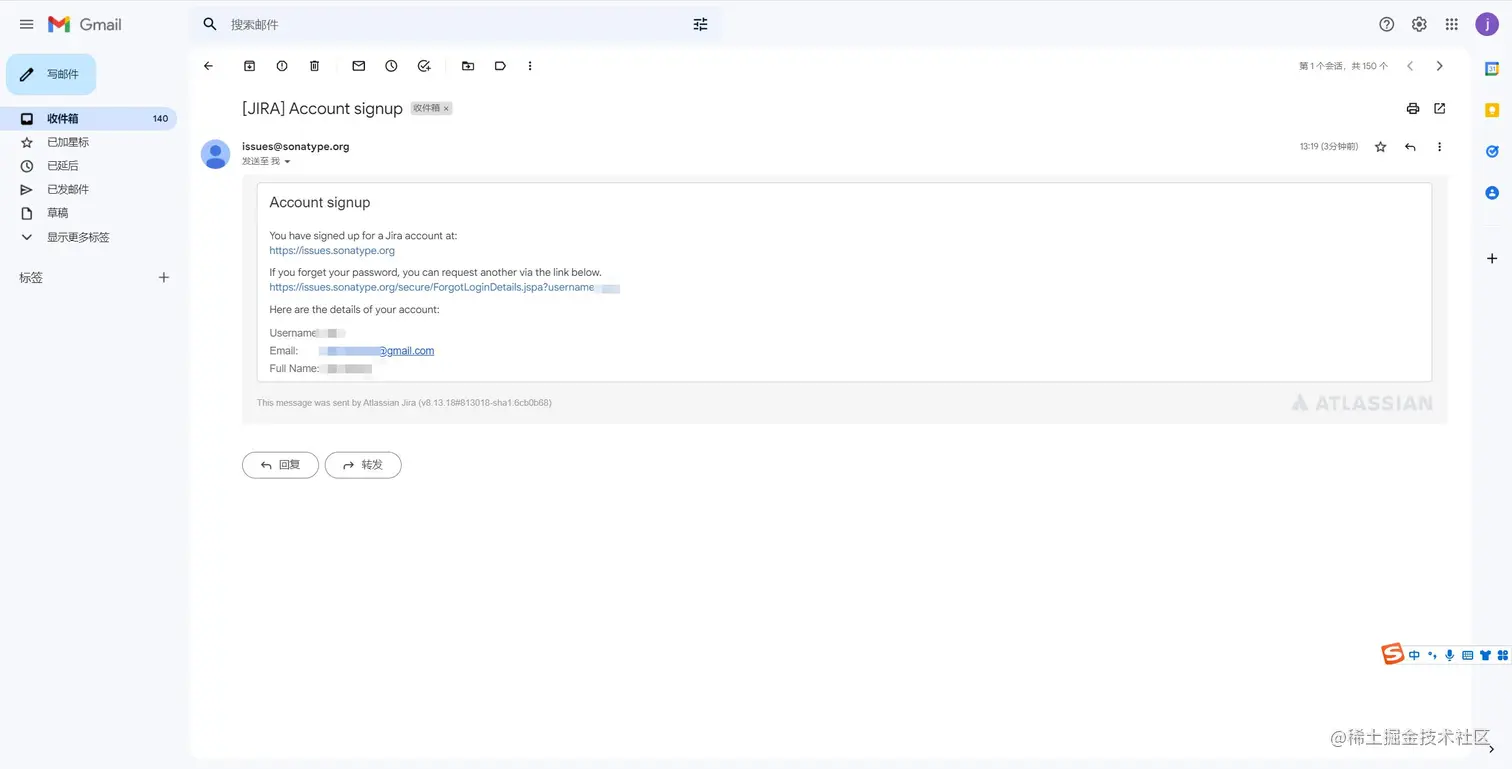Open message more options next to reply
Screen dimensions: 1512x769
click(x=1440, y=147)
